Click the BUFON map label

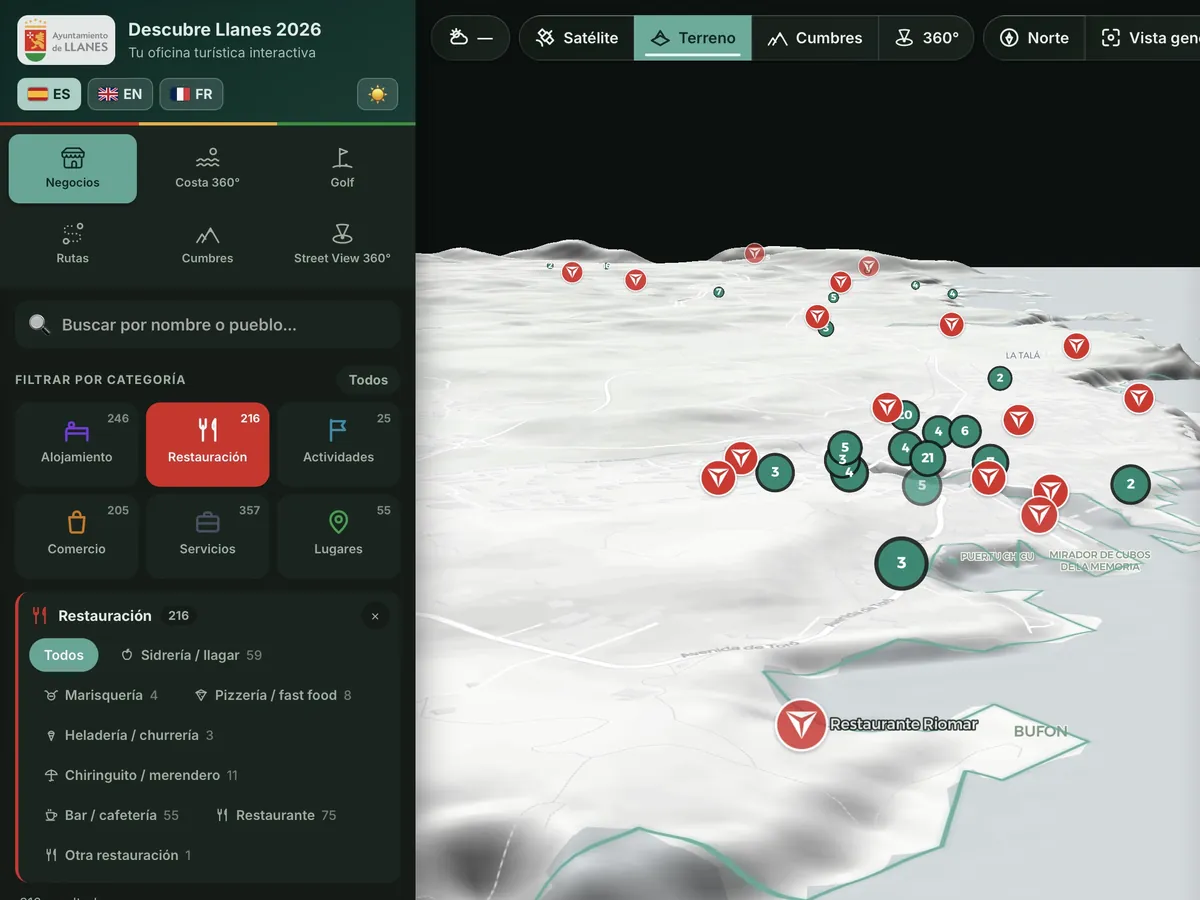(x=1041, y=731)
